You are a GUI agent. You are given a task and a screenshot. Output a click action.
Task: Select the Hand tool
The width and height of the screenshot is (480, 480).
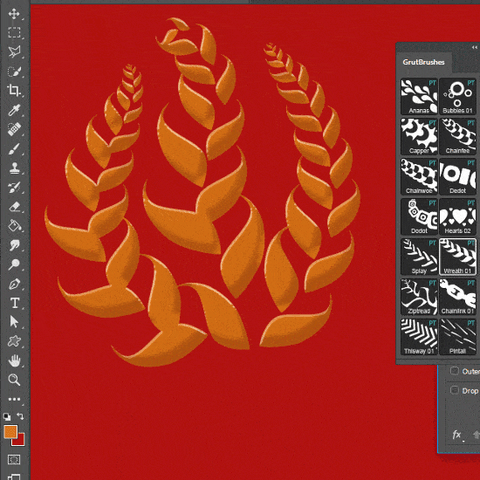(14, 360)
